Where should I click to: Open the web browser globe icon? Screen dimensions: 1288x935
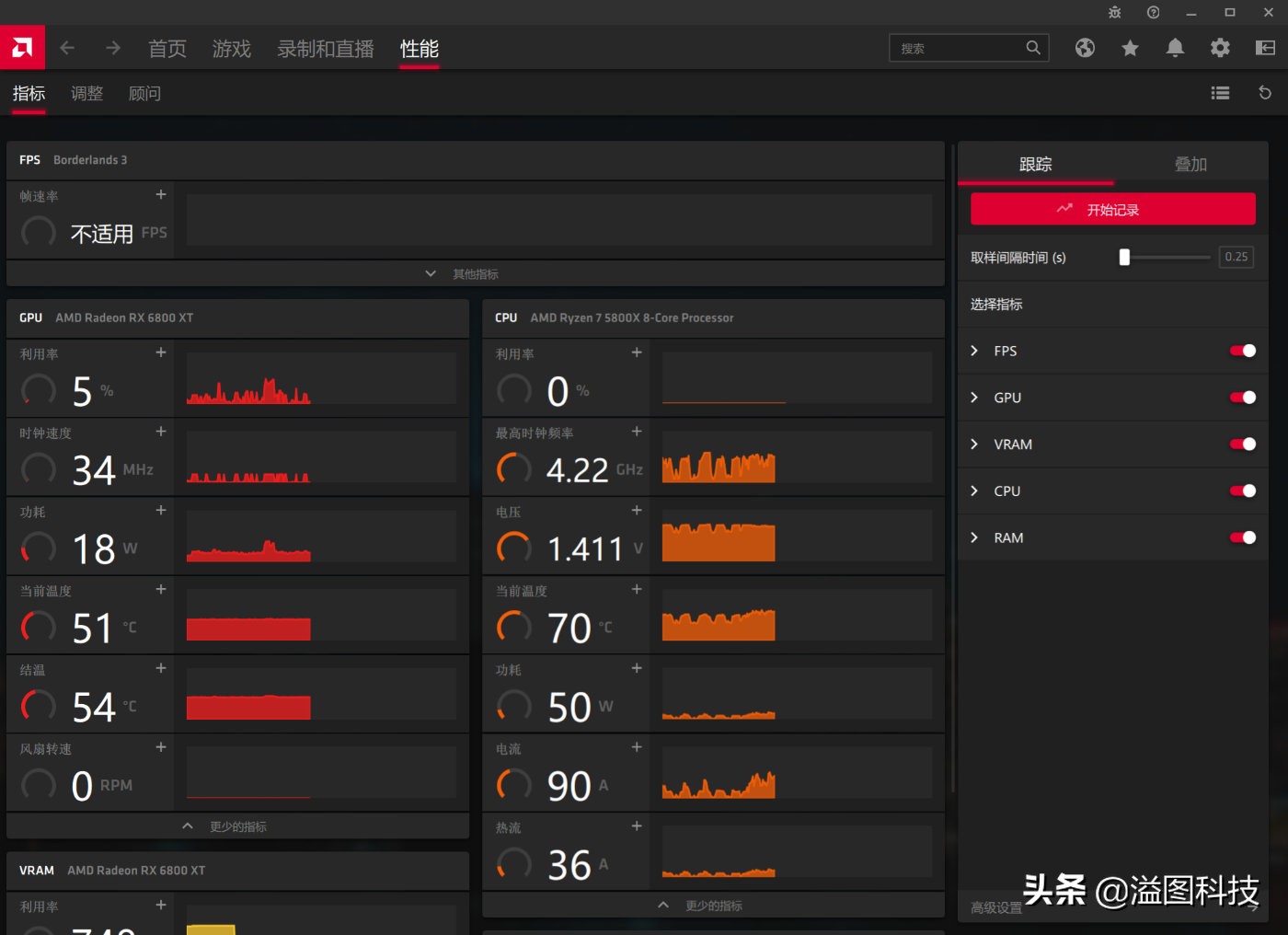pyautogui.click(x=1085, y=48)
